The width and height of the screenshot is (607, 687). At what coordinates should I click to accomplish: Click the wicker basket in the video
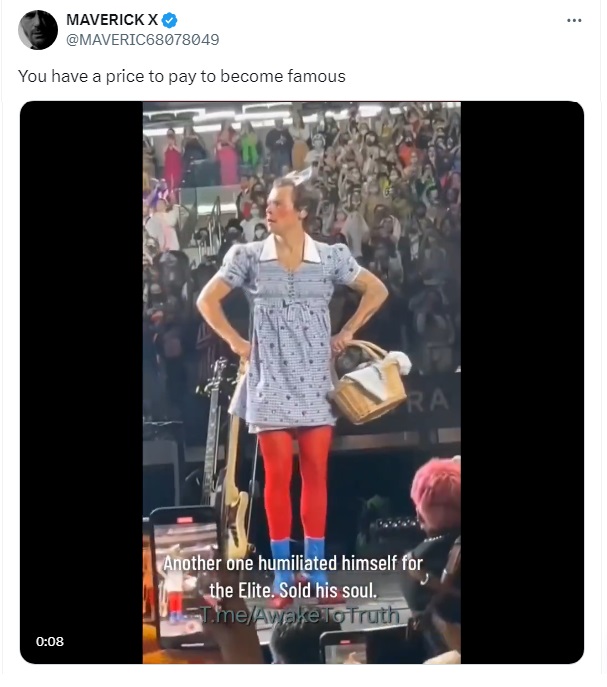point(369,382)
